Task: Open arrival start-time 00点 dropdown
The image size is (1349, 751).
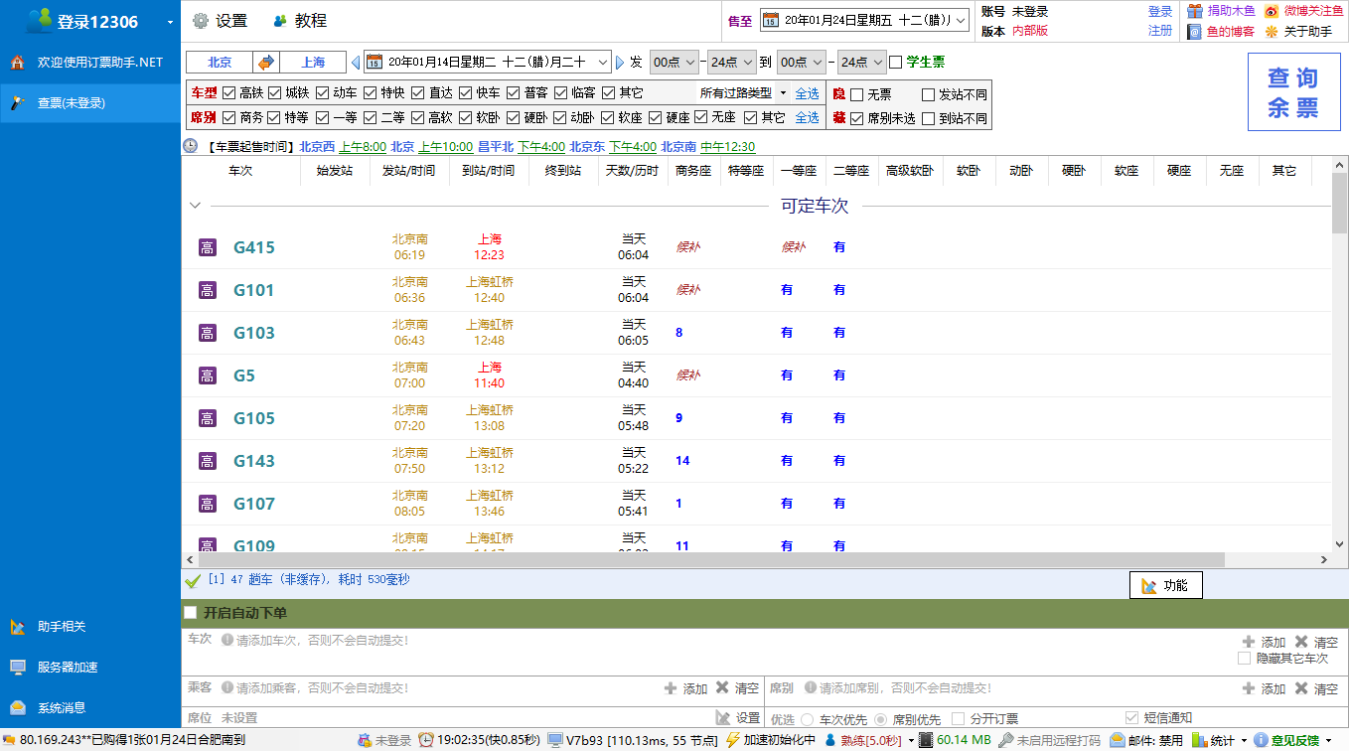Action: tap(801, 62)
